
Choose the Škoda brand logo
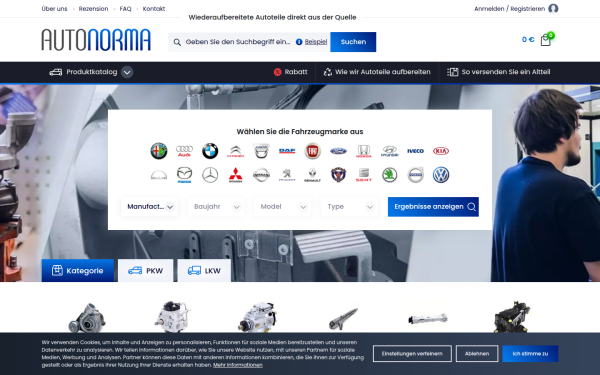tap(390, 175)
